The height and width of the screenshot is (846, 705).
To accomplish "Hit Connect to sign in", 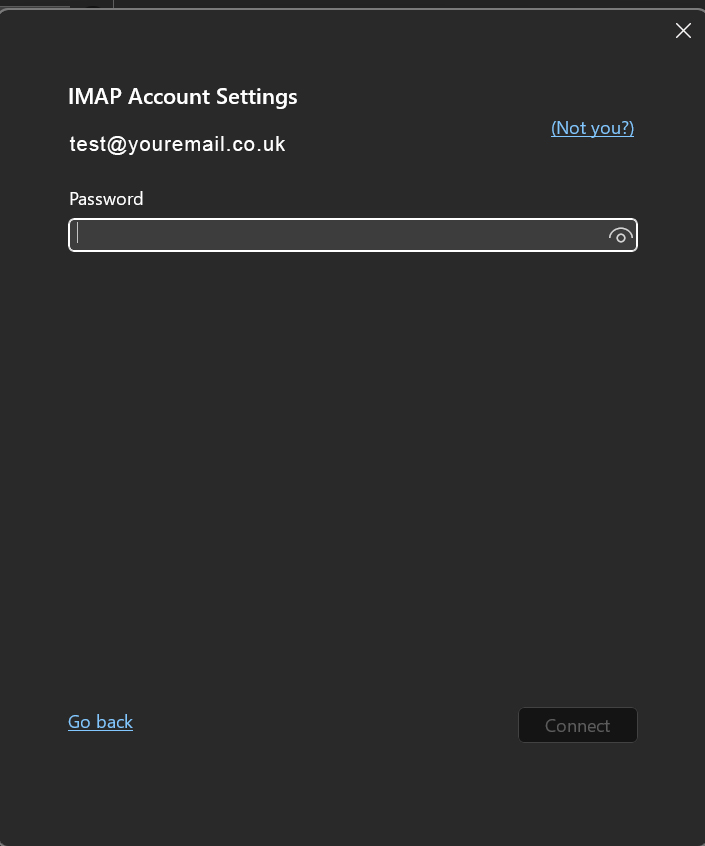I will [x=577, y=726].
